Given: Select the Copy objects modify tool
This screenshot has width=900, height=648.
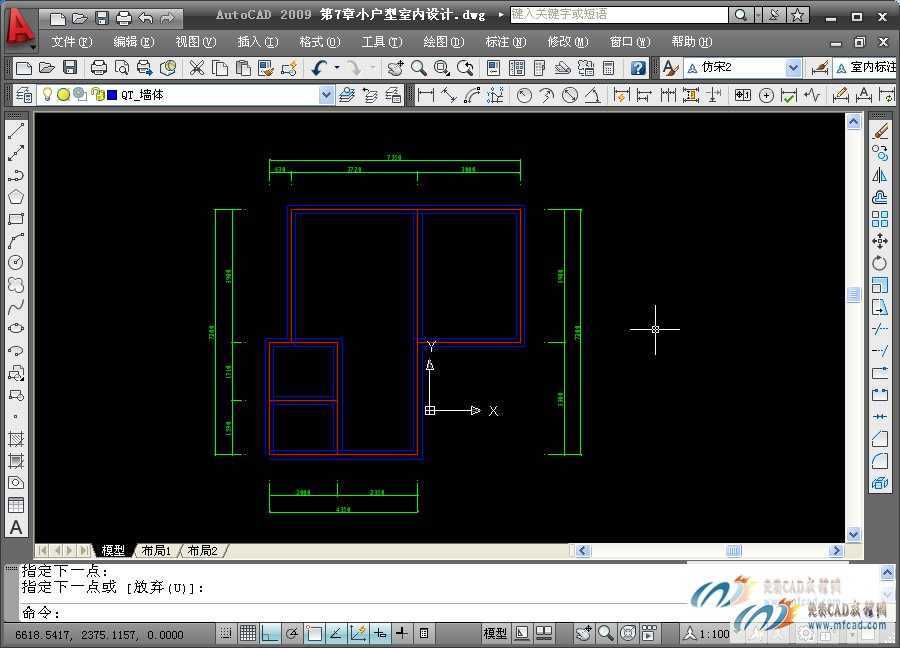Looking at the screenshot, I should (x=880, y=153).
